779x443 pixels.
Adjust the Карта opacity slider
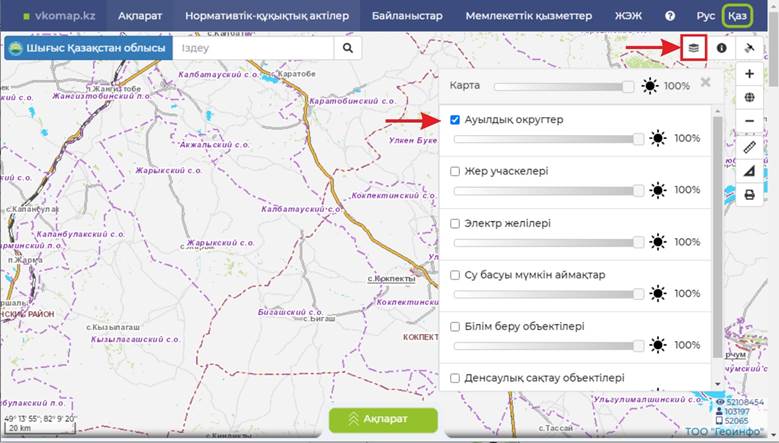click(x=628, y=86)
